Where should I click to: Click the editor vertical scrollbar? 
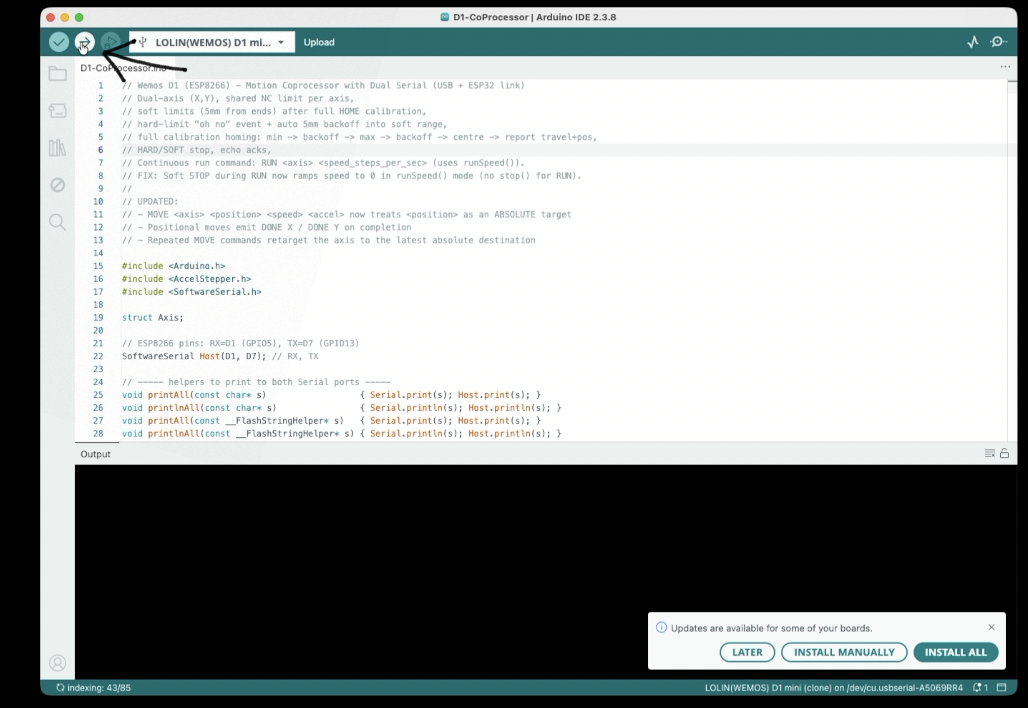[1012, 260]
